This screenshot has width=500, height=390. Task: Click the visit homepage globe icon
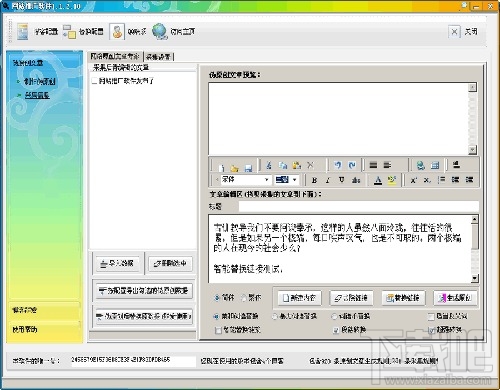(160, 32)
